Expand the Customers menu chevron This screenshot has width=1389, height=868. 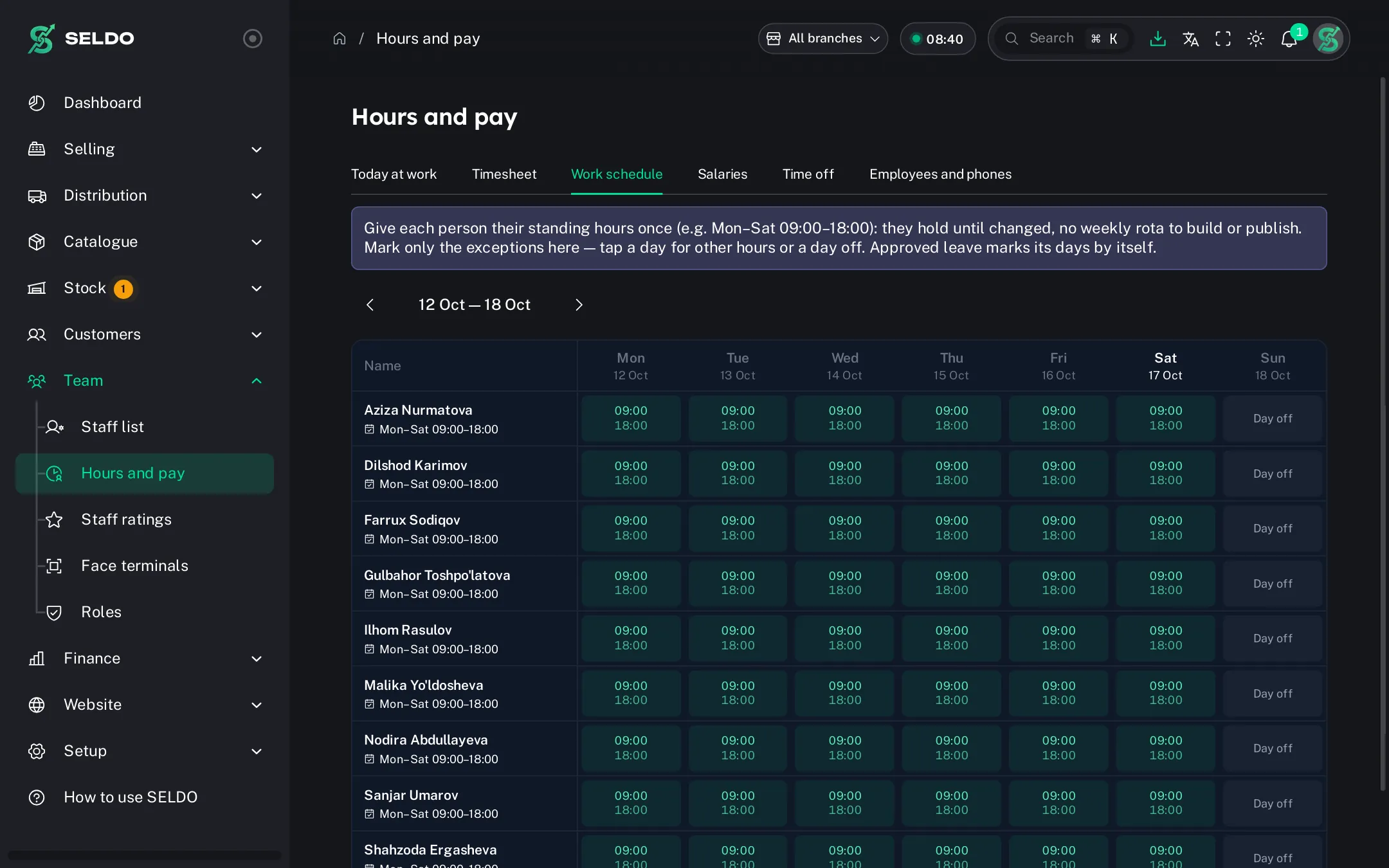(x=257, y=334)
